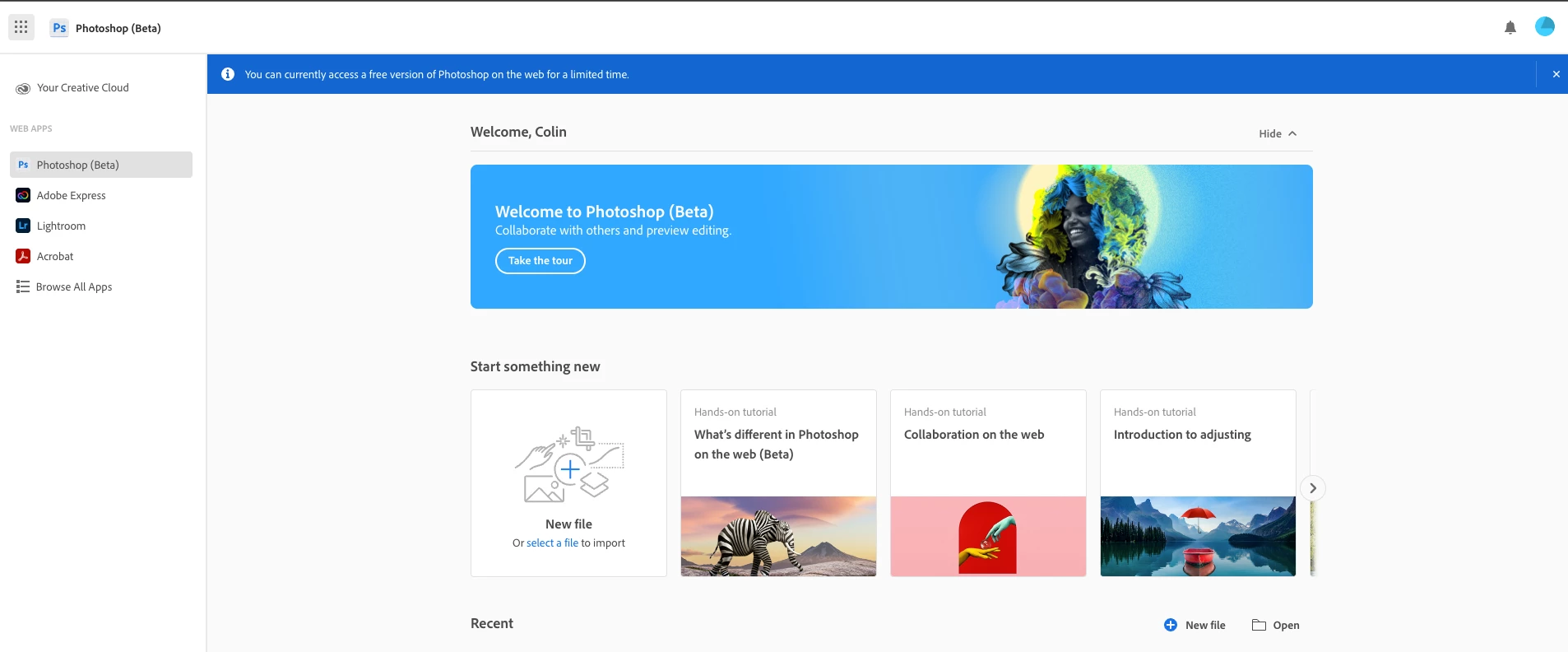Viewport: 1568px width, 652px height.
Task: Click 'Collaborate with others and preview editing' text
Action: (613, 231)
